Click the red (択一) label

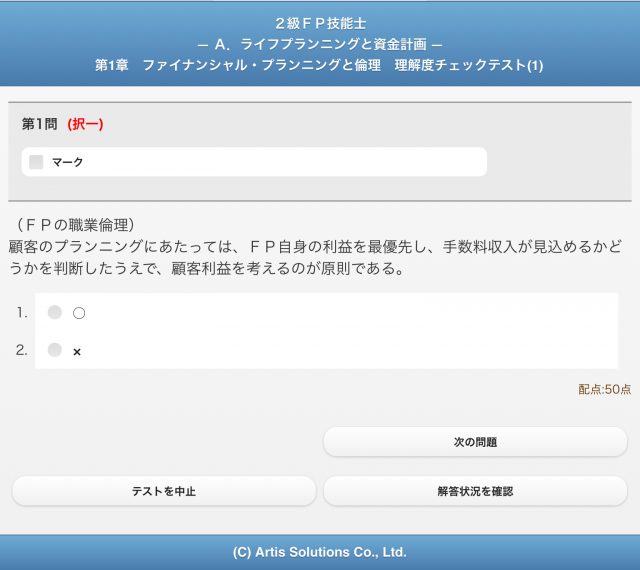click(85, 124)
